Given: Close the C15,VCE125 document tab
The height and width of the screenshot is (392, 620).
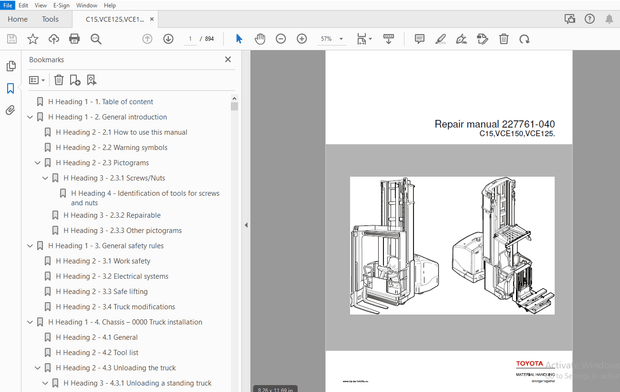Looking at the screenshot, I should 152,19.
